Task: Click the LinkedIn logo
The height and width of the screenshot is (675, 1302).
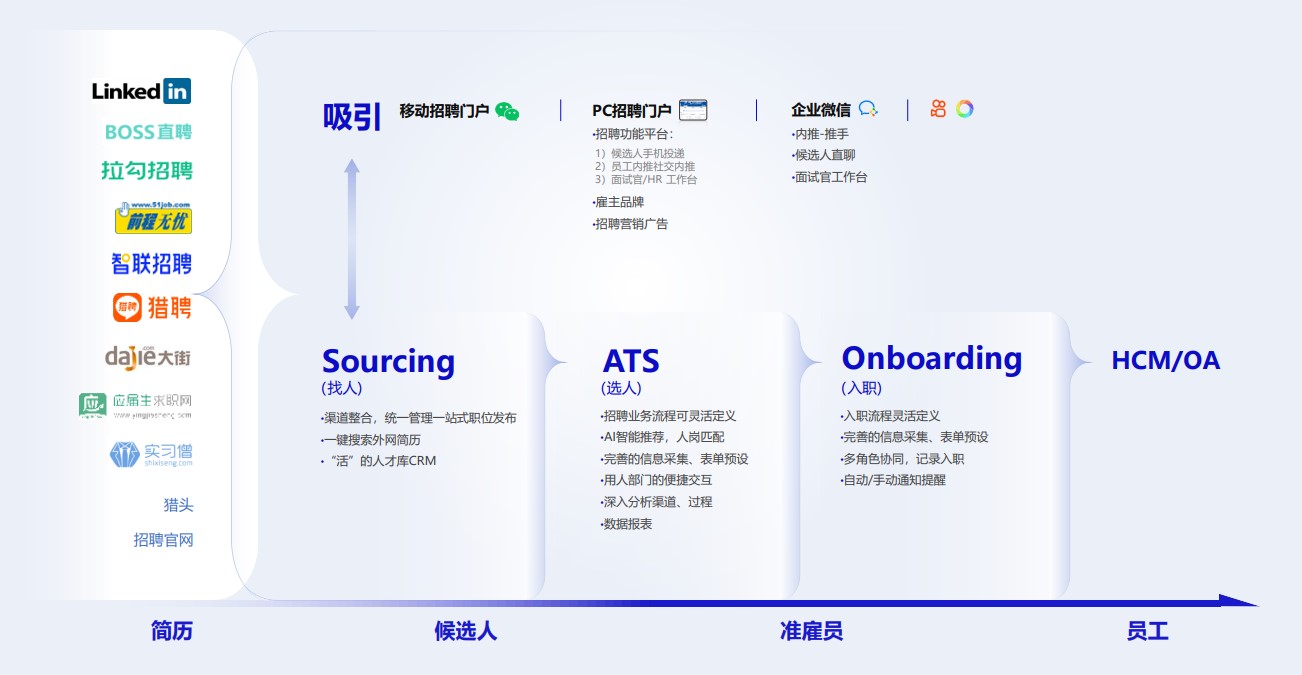Action: 141,91
